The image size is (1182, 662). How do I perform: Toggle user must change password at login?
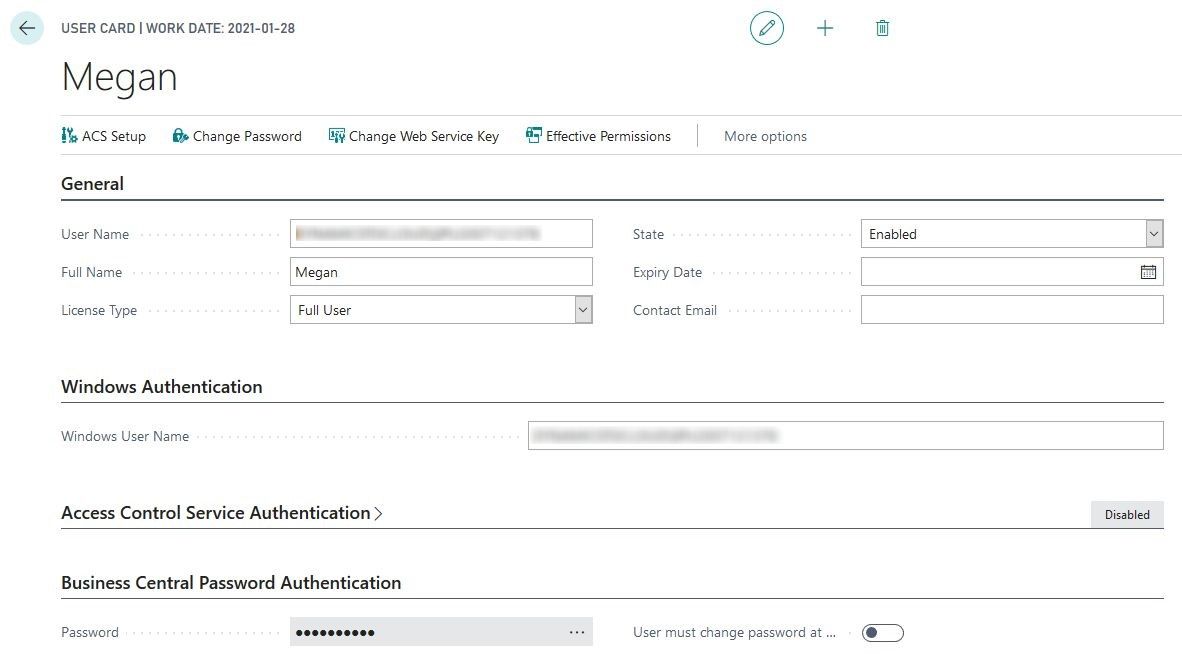(x=882, y=632)
